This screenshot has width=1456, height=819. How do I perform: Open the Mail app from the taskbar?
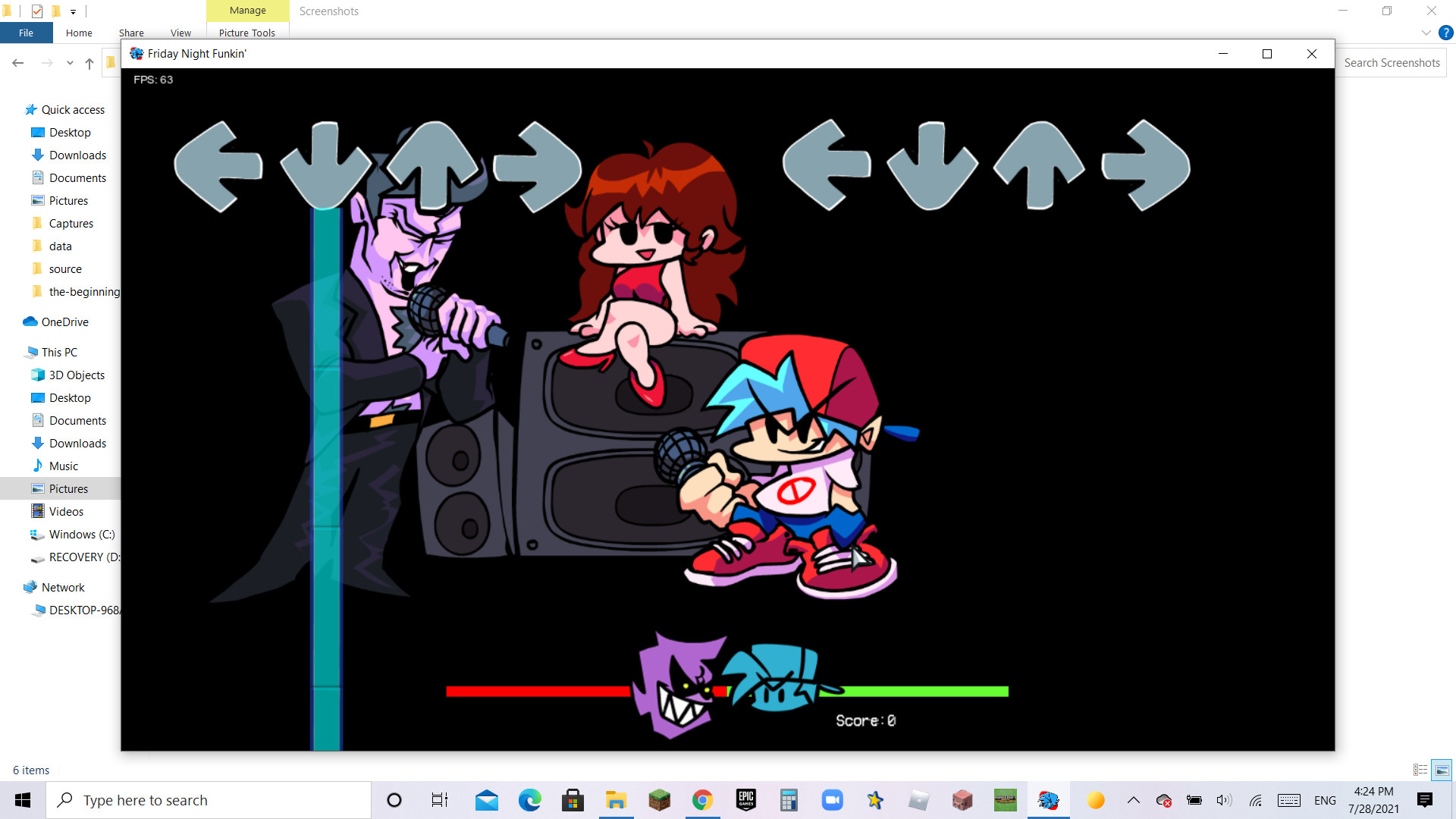click(x=486, y=799)
